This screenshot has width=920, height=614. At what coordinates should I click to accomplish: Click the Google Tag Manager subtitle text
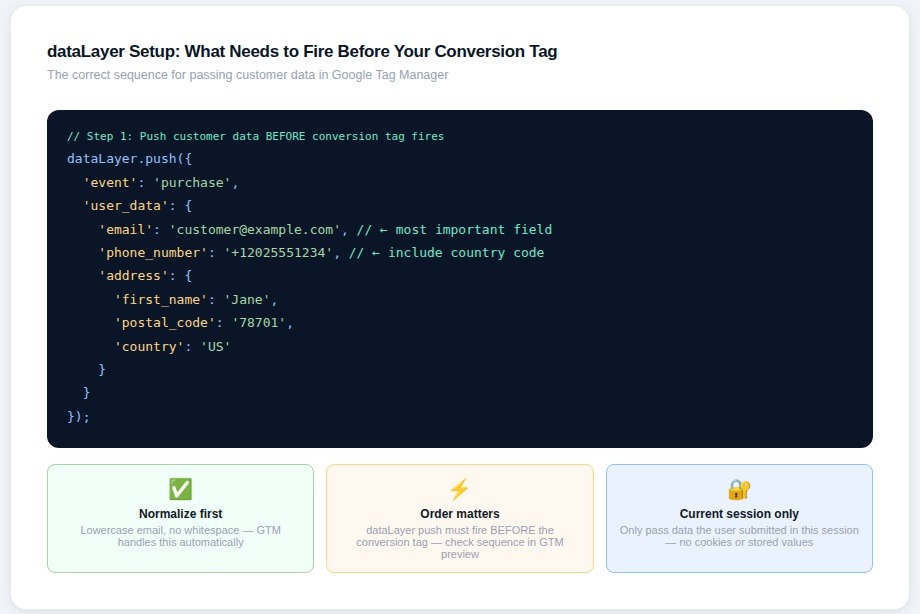247,75
